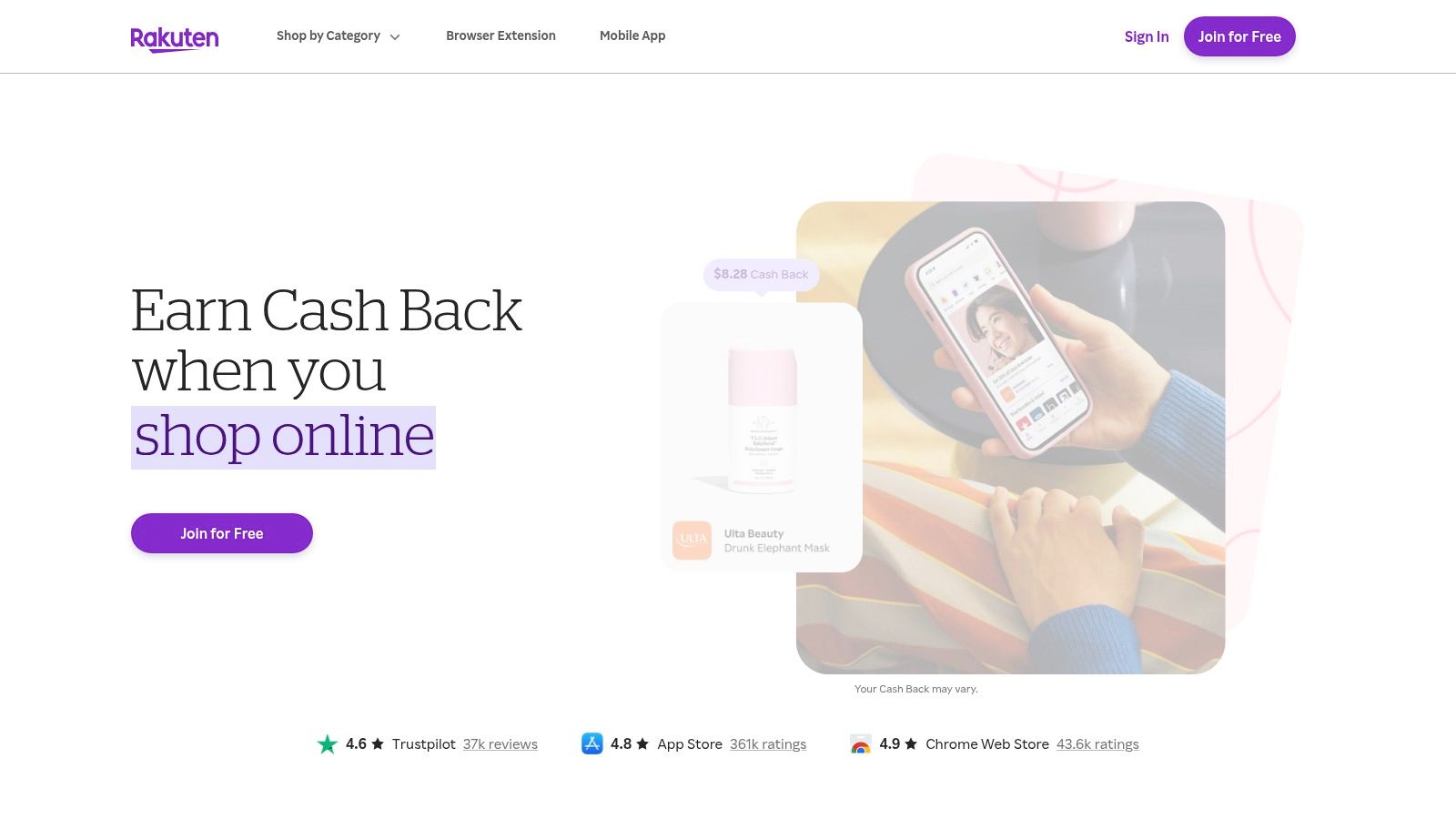Open the Shop by Category menu
The image size is (1456, 819).
(x=339, y=35)
